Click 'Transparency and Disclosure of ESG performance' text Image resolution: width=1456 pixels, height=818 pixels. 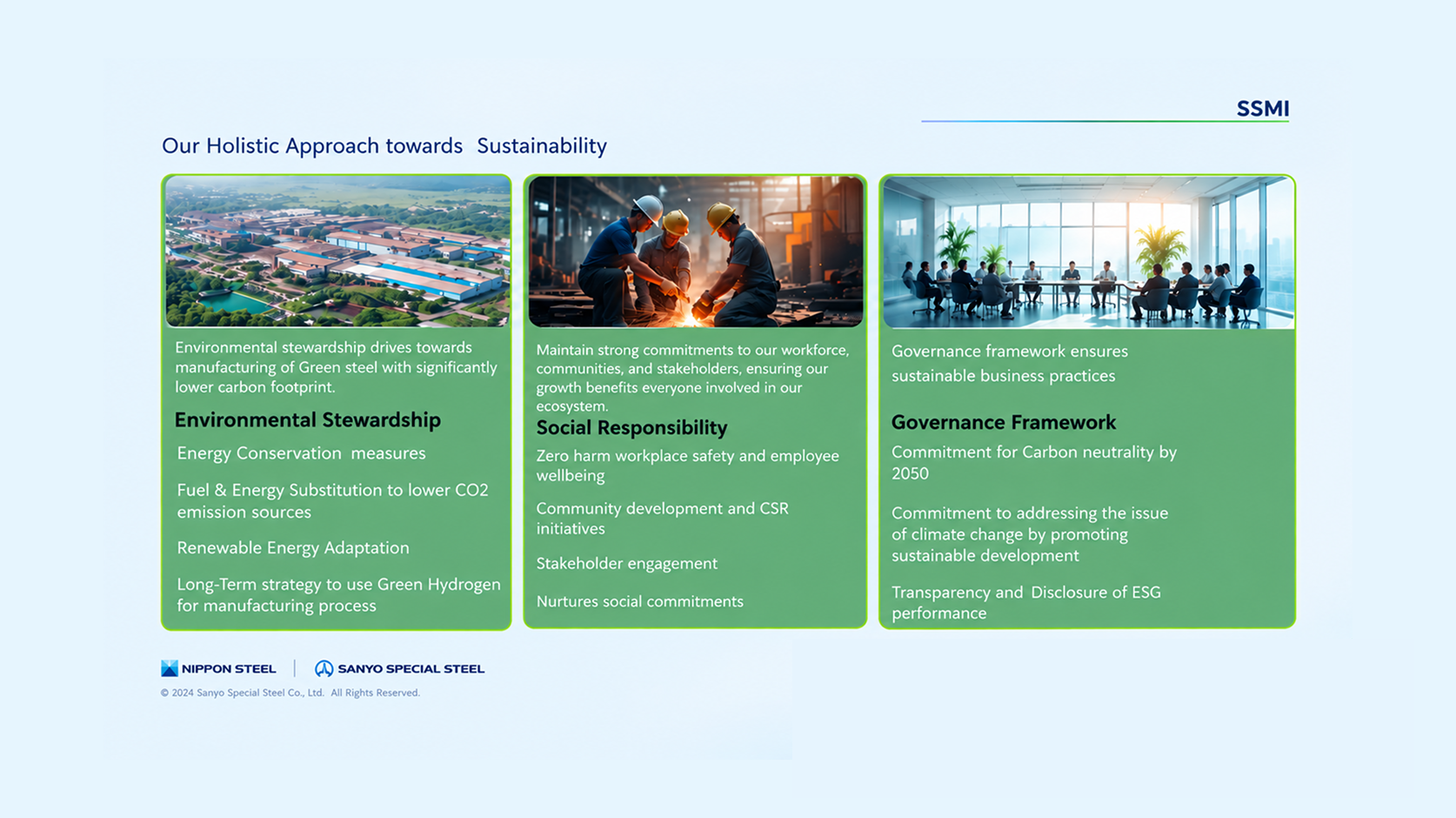click(x=1025, y=602)
